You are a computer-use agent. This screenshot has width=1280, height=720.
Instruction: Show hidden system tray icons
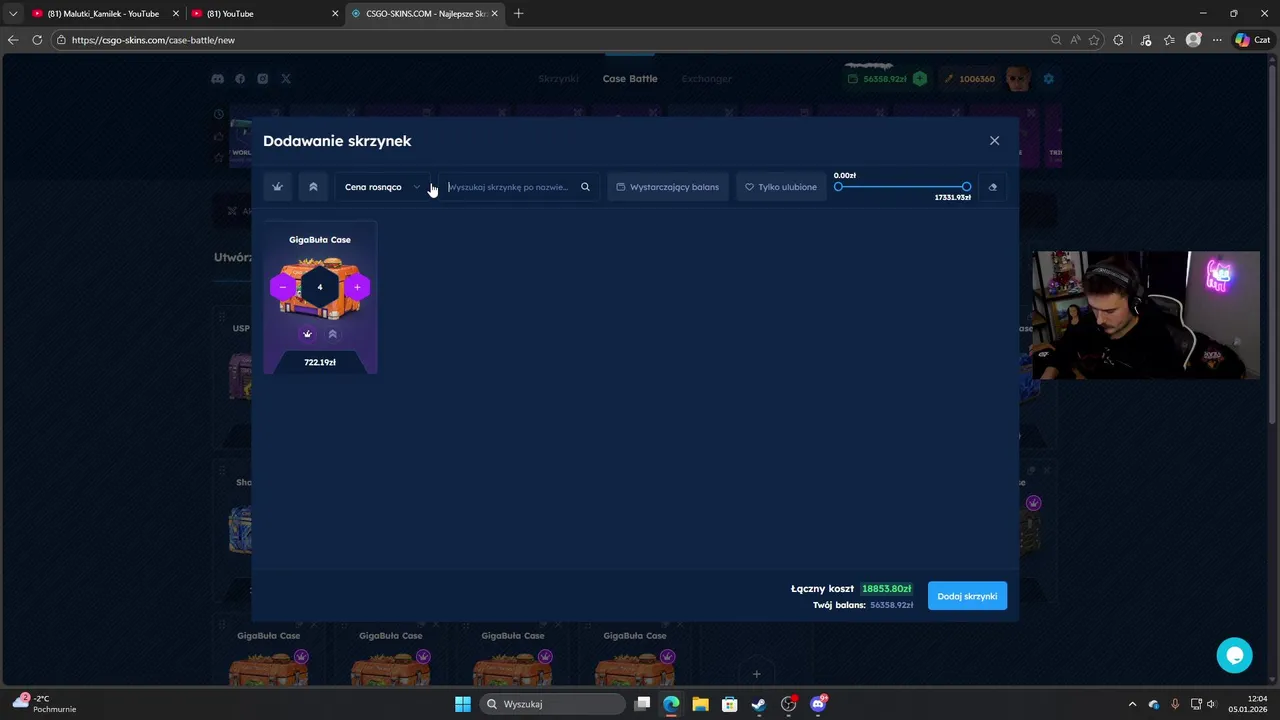tap(1132, 704)
